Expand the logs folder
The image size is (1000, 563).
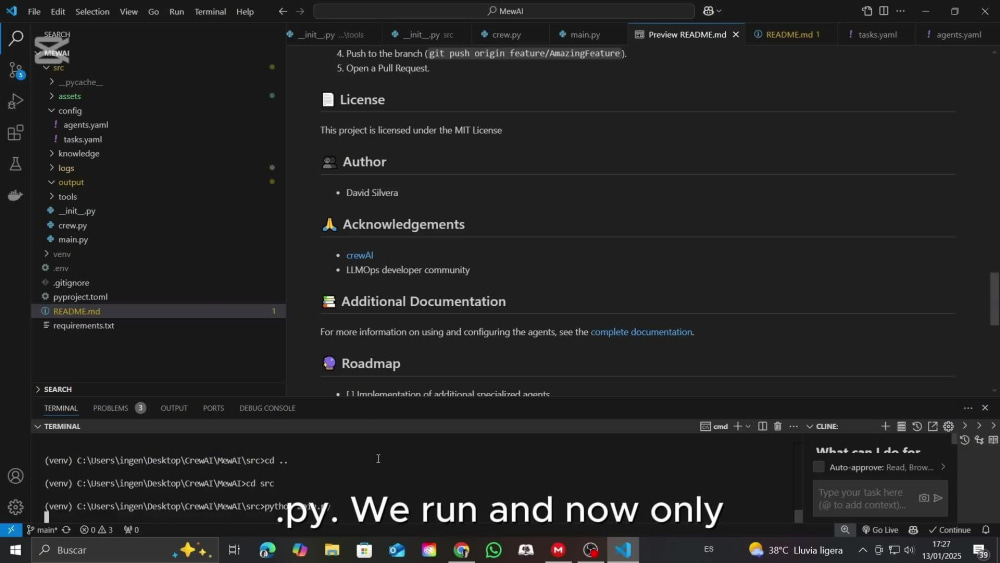52,168
